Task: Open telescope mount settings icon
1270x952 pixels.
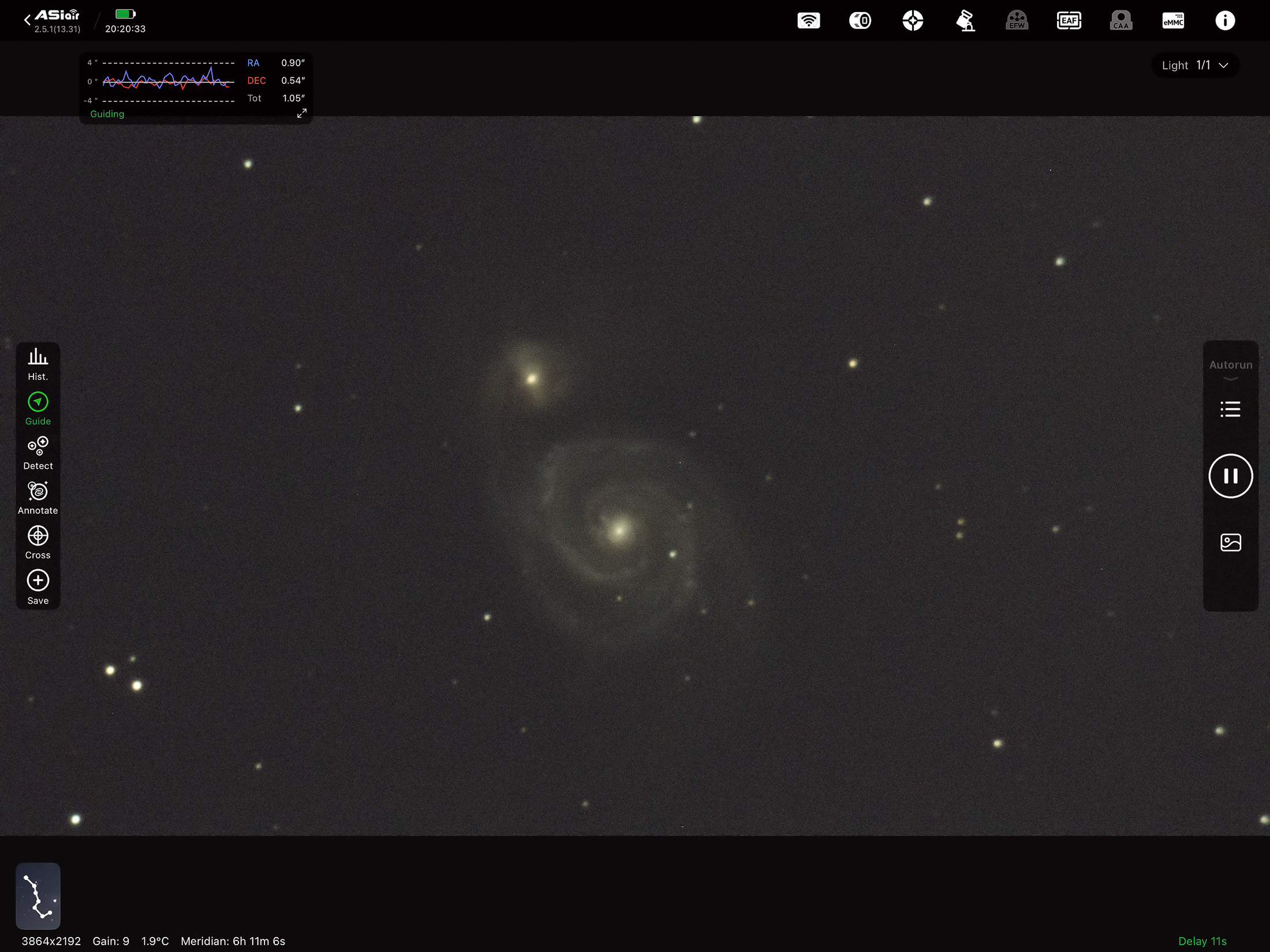Action: click(965, 21)
